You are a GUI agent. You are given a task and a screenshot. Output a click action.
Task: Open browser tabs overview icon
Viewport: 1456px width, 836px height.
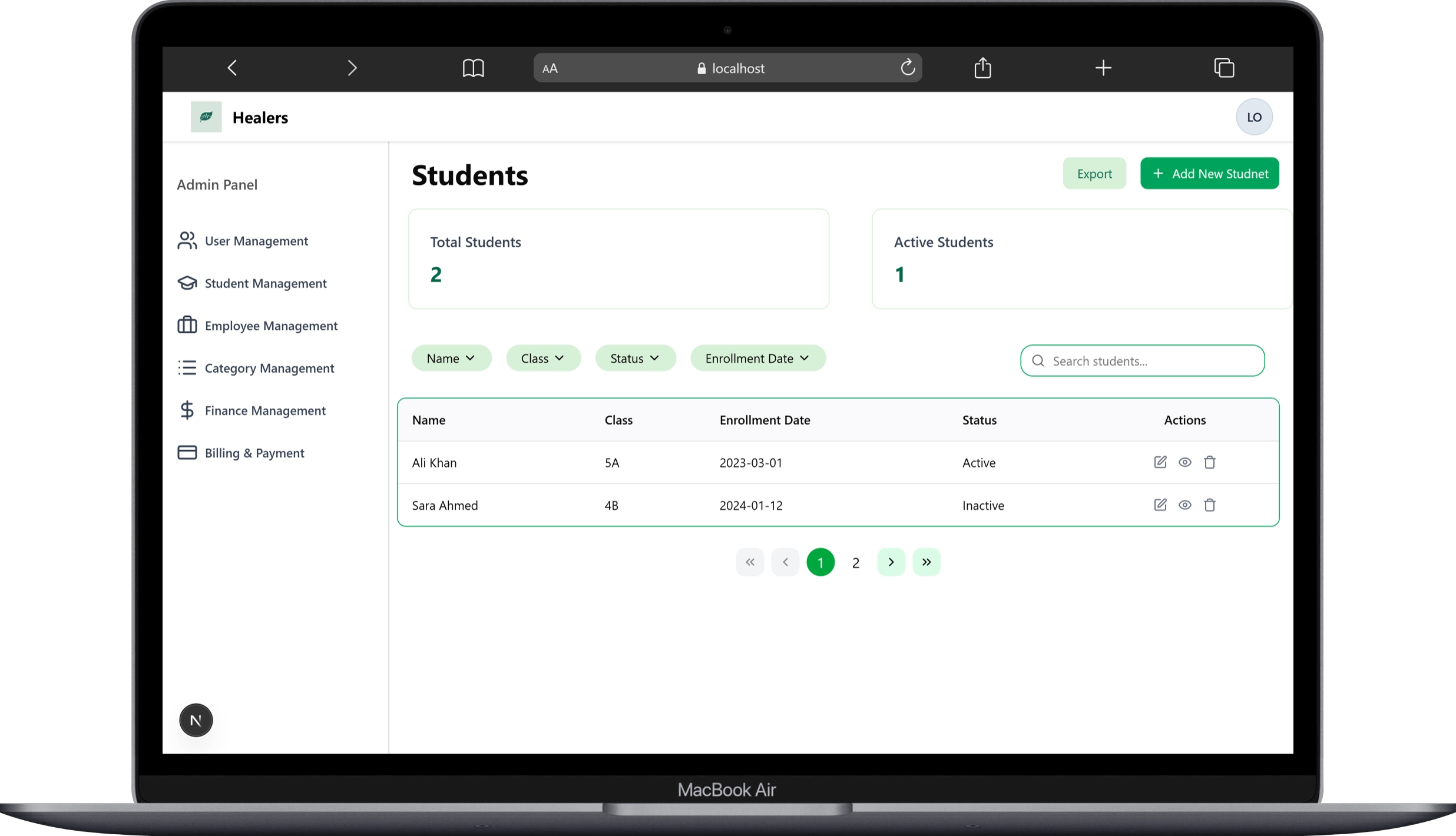[1224, 68]
